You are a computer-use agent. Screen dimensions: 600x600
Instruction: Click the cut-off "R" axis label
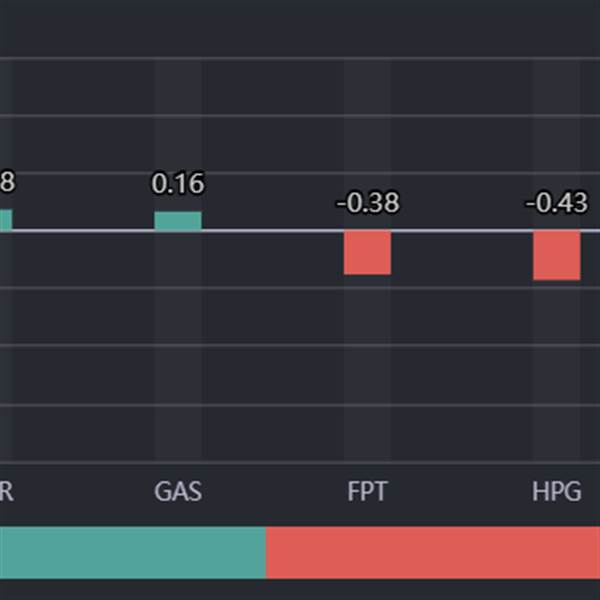tap(6, 492)
